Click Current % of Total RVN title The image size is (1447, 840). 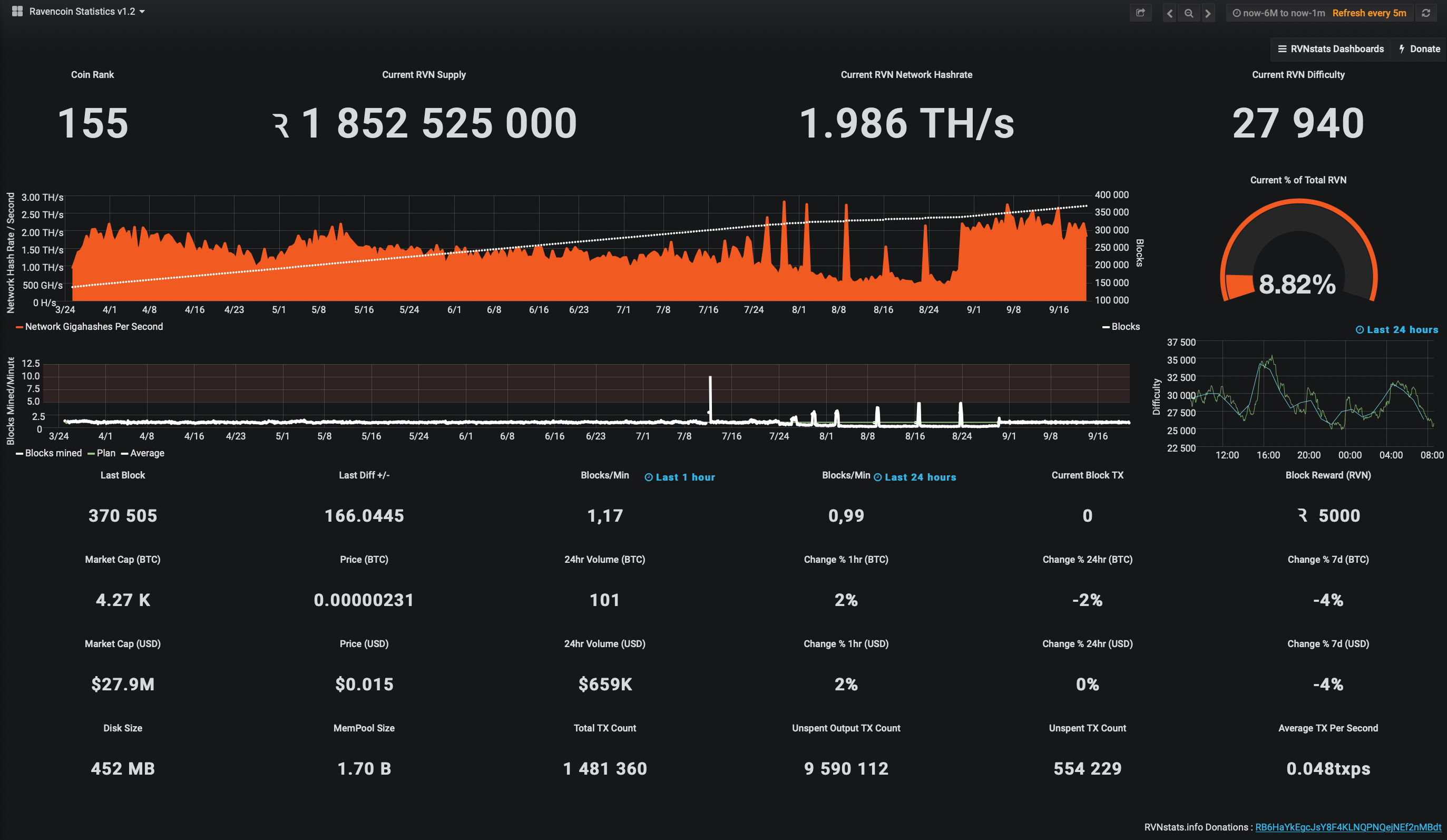pos(1298,180)
